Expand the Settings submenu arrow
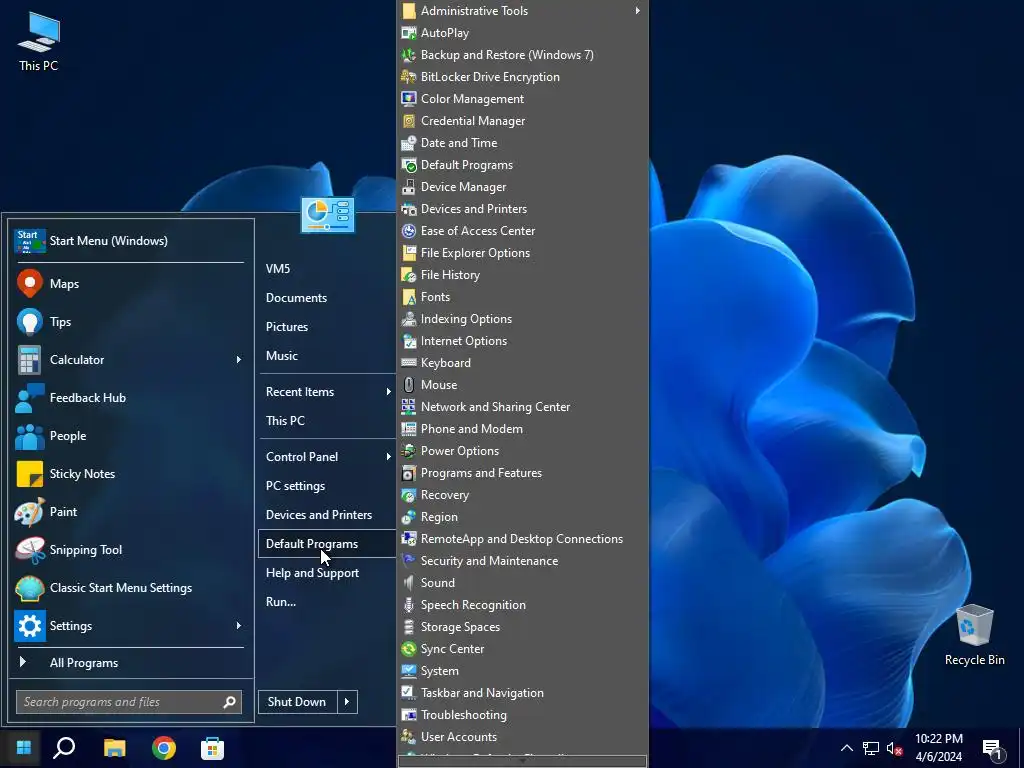 [238, 626]
